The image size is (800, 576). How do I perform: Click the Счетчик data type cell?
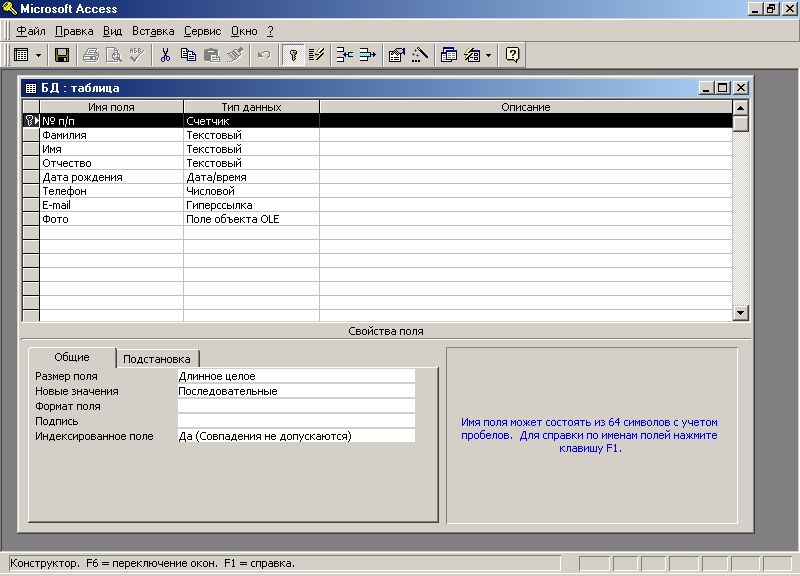point(251,121)
